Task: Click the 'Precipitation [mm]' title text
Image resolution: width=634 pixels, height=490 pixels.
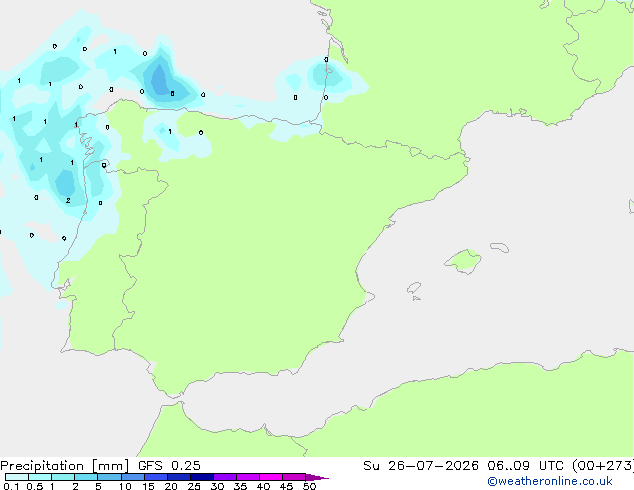Action: (65, 466)
